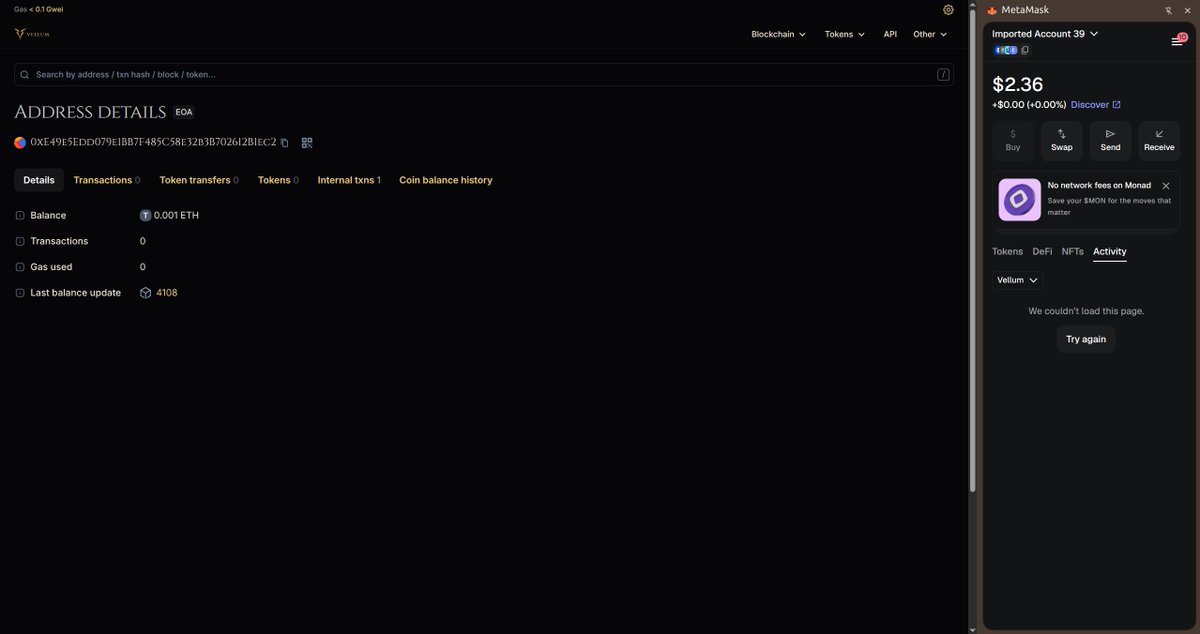Image resolution: width=1200 pixels, height=634 pixels.
Task: Click Try again button
Action: [1086, 339]
